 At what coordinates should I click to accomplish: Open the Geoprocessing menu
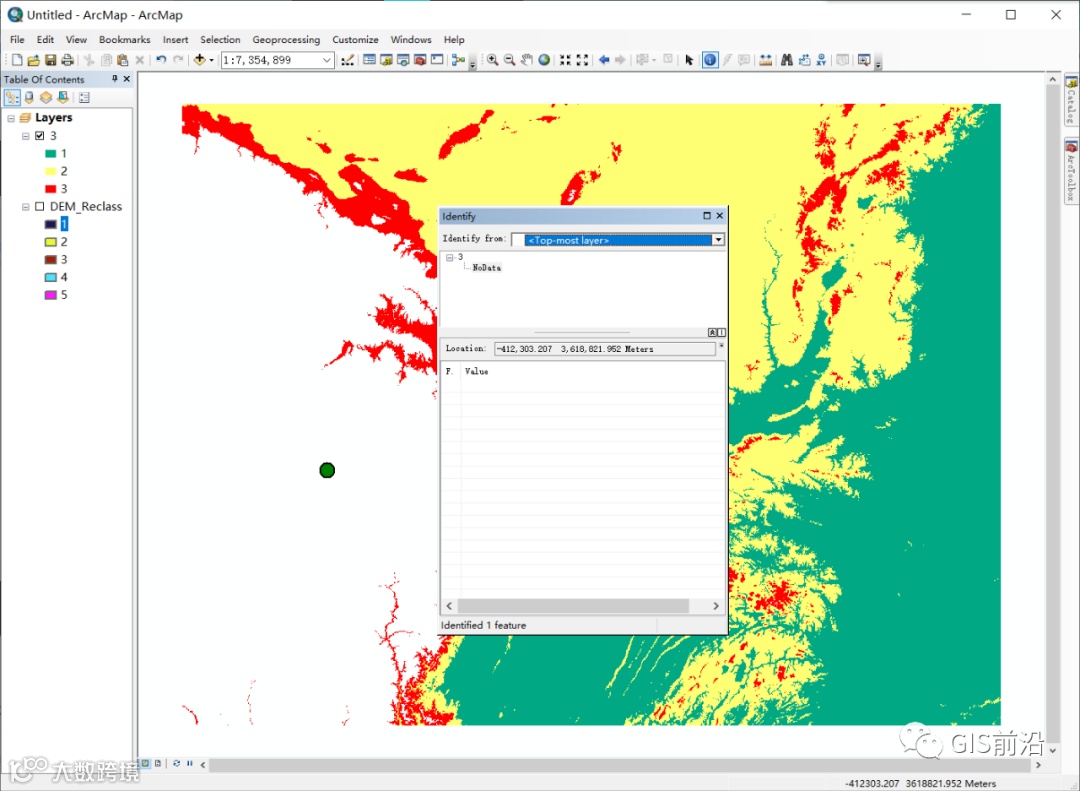(x=286, y=40)
